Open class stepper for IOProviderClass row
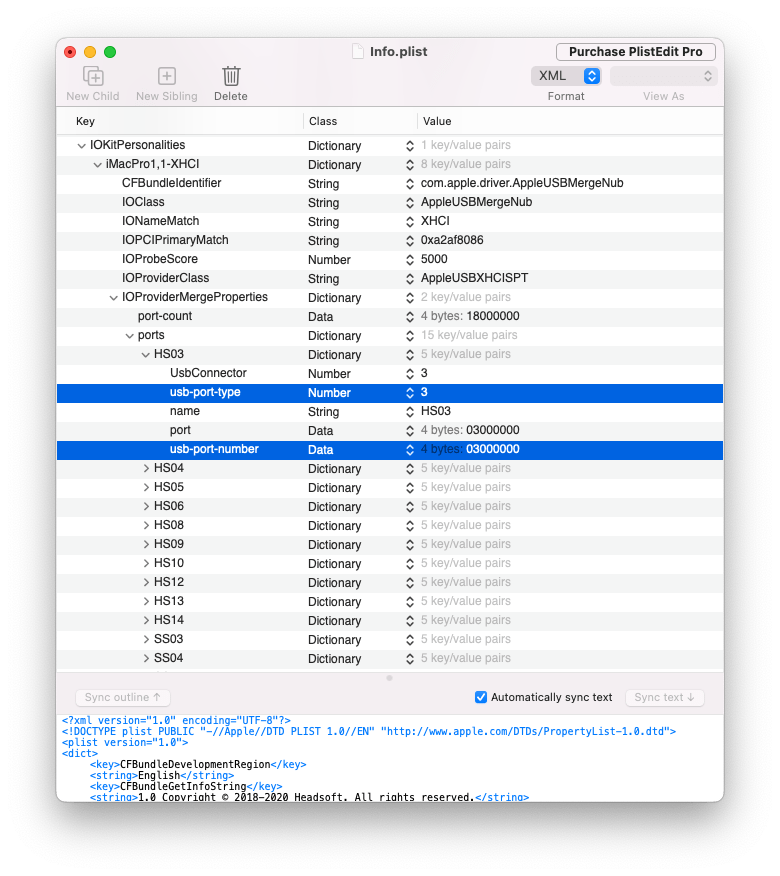780x876 pixels. [x=410, y=278]
